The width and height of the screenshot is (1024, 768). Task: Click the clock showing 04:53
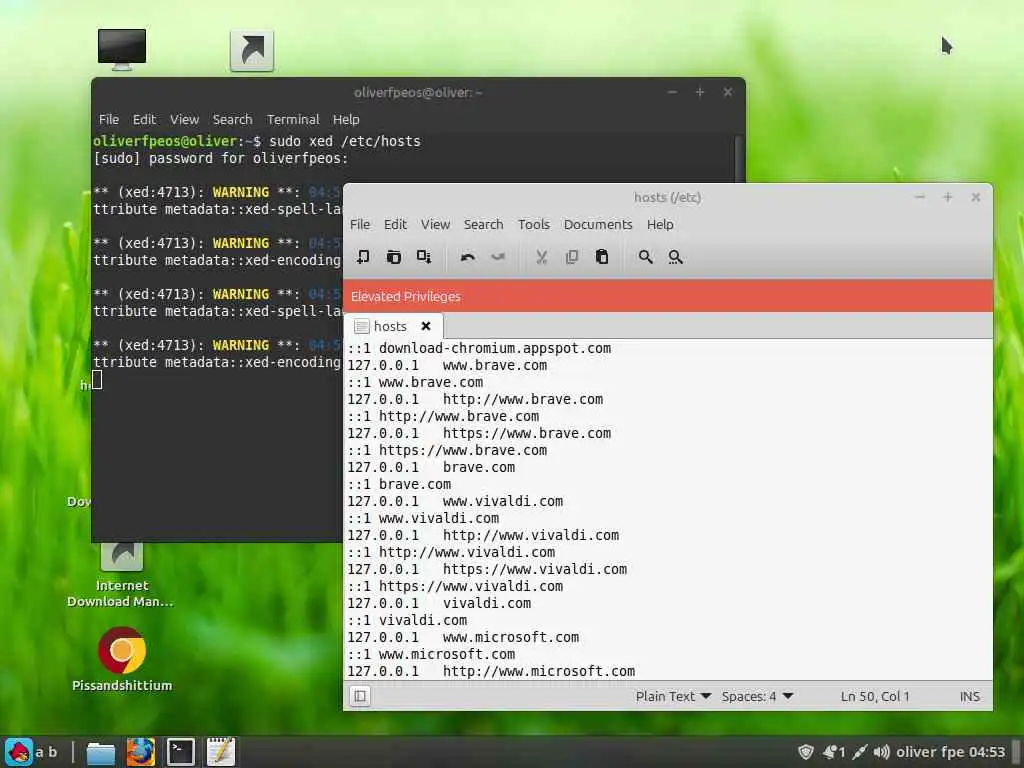click(x=987, y=752)
